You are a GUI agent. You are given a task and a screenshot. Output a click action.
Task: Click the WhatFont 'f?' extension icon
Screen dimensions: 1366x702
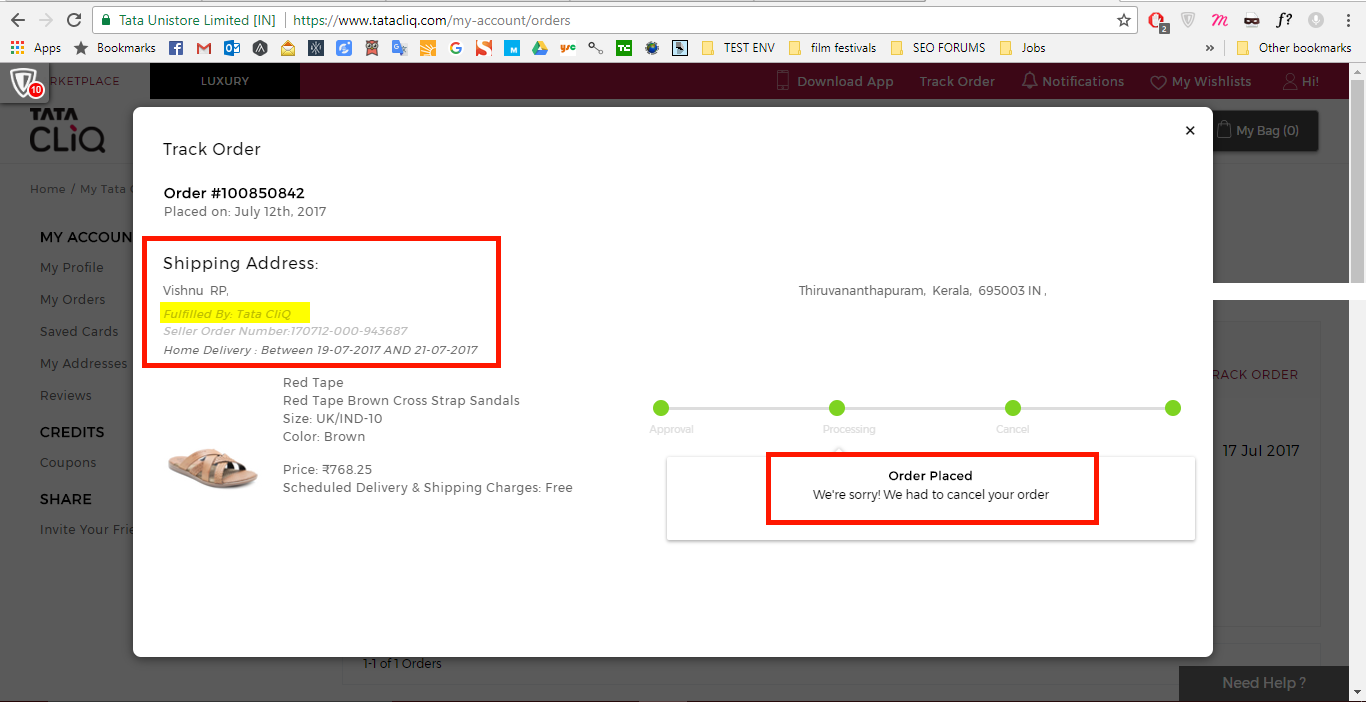tap(1283, 20)
